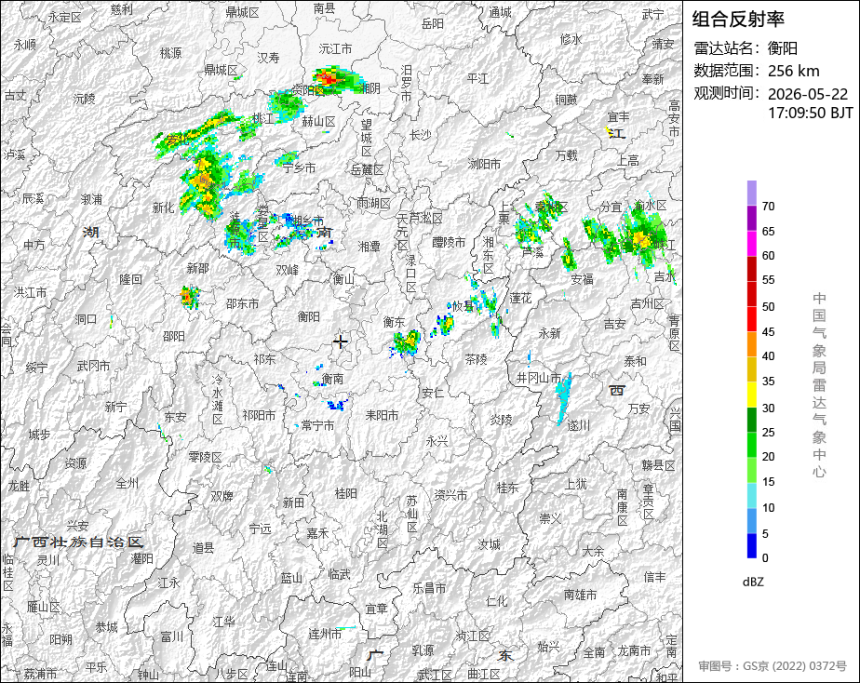The height and width of the screenshot is (683, 860).
Task: Click the legend value label 0
Action: 765,558
